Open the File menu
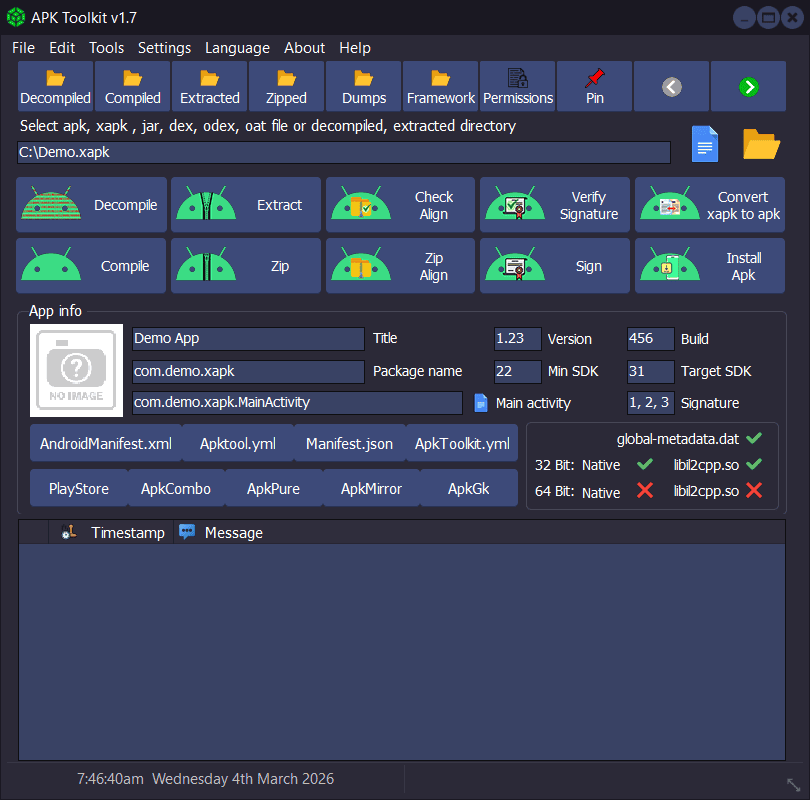 [23, 48]
